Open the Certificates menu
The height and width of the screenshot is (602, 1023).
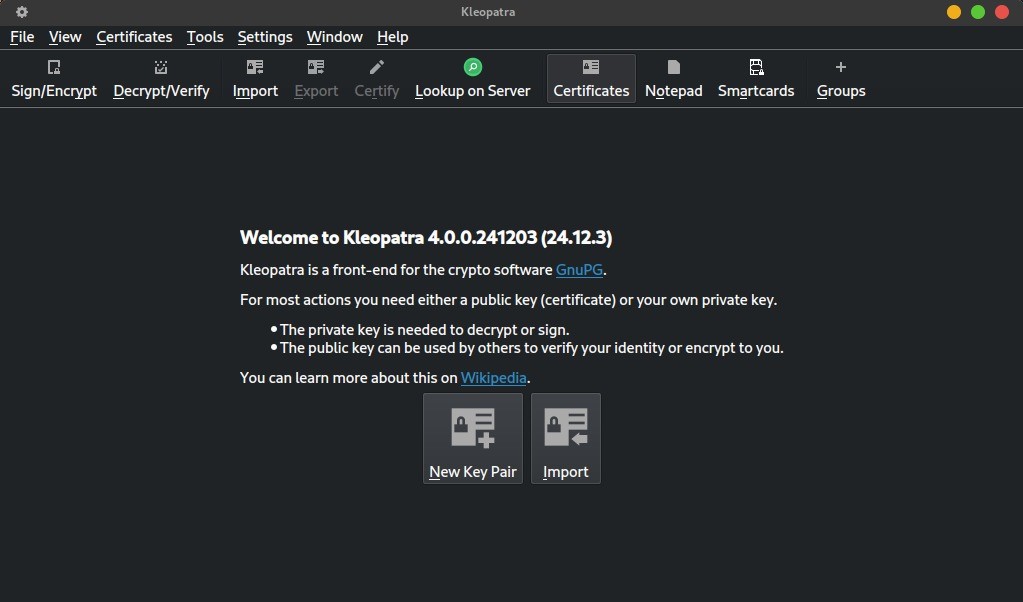[x=134, y=37]
